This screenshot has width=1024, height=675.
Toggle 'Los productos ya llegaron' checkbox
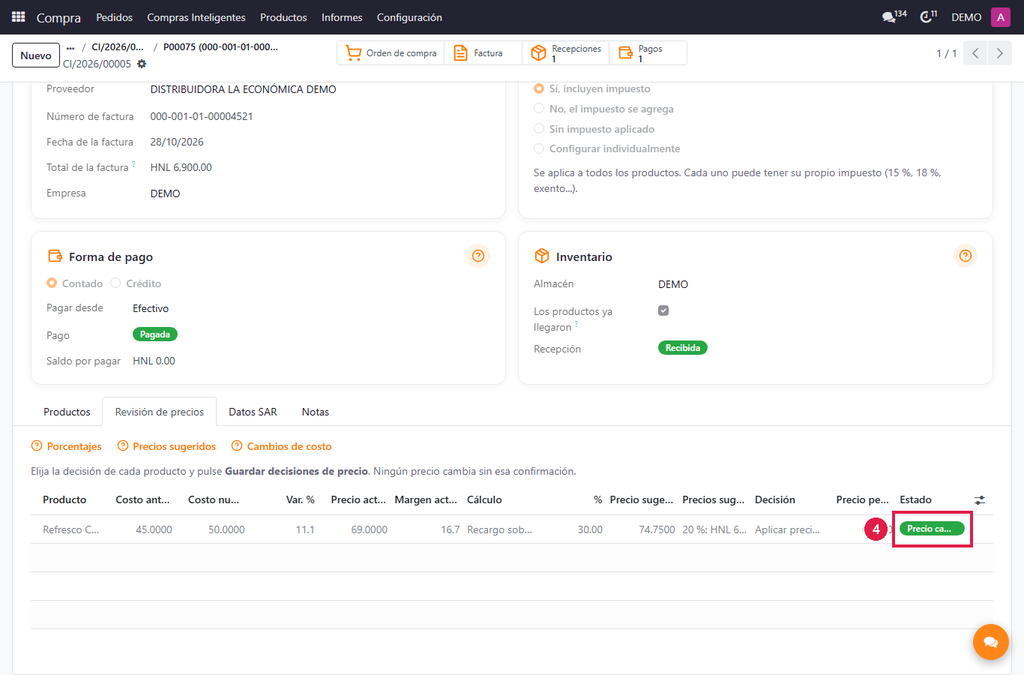[664, 311]
